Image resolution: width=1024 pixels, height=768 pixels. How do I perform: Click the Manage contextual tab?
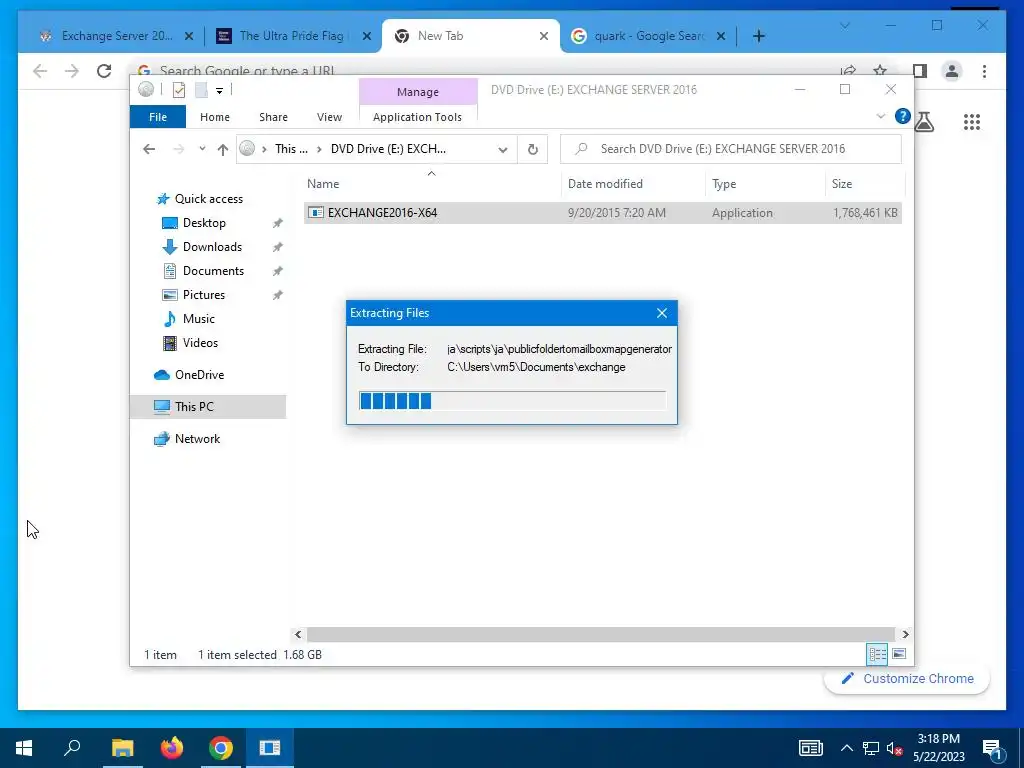(418, 92)
